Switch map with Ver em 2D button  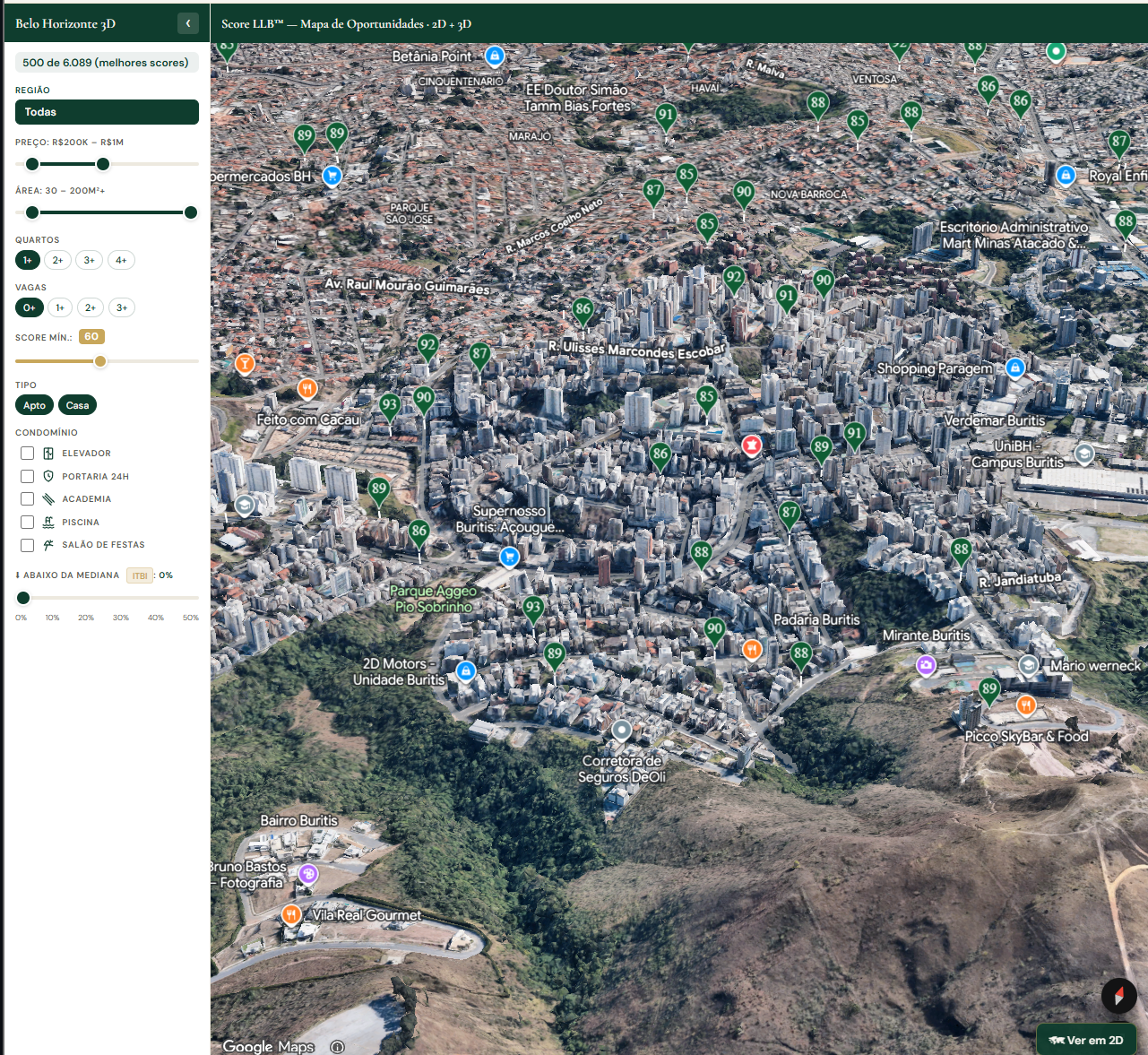[1086, 1040]
